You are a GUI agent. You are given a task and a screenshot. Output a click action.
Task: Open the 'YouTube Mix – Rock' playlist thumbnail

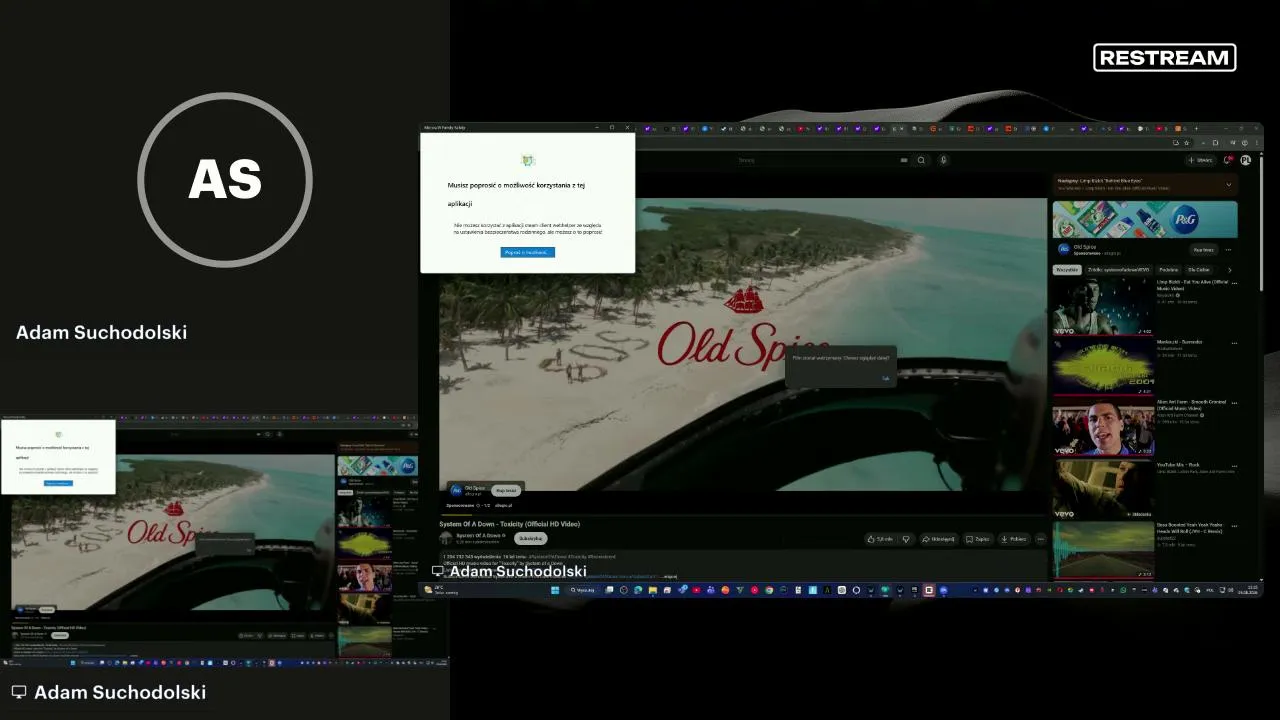[x=1103, y=489]
